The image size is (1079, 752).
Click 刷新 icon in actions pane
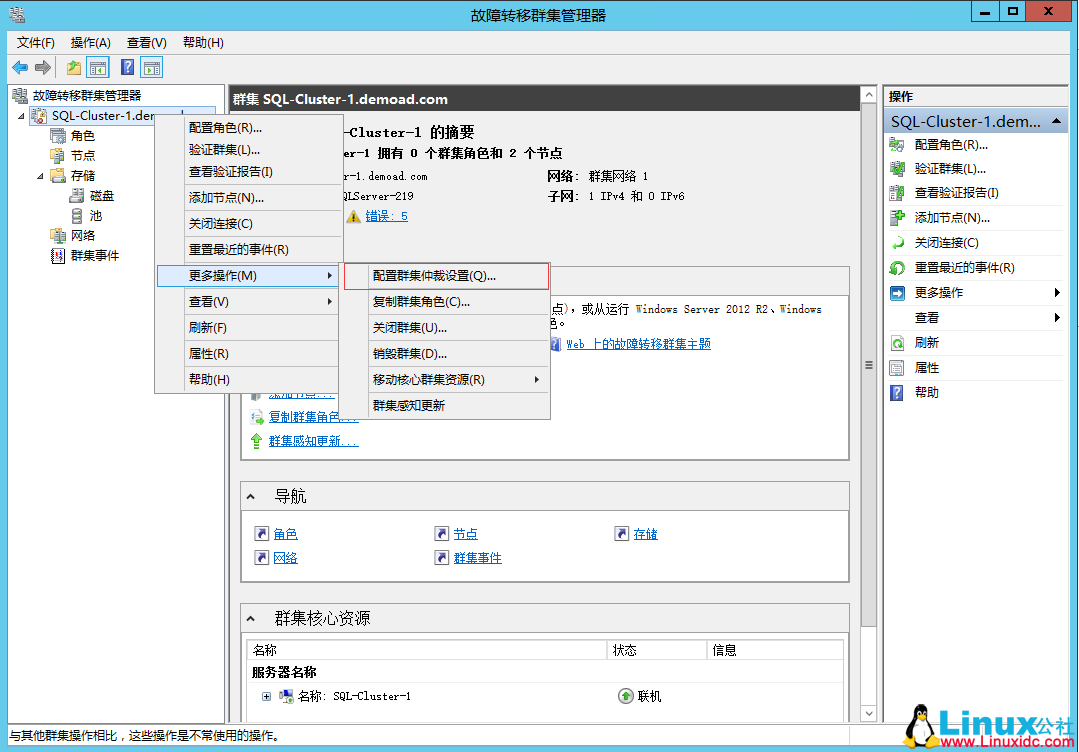[897, 343]
